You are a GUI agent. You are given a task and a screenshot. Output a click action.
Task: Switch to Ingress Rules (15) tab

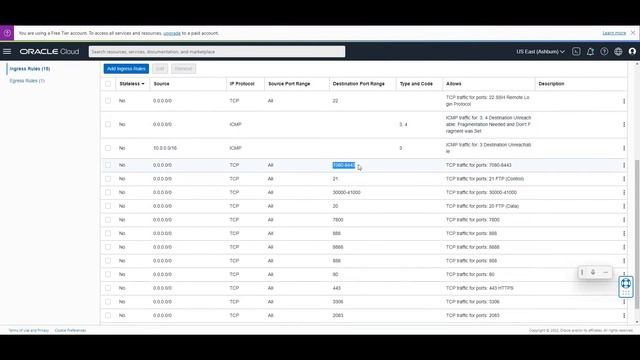tap(30, 69)
